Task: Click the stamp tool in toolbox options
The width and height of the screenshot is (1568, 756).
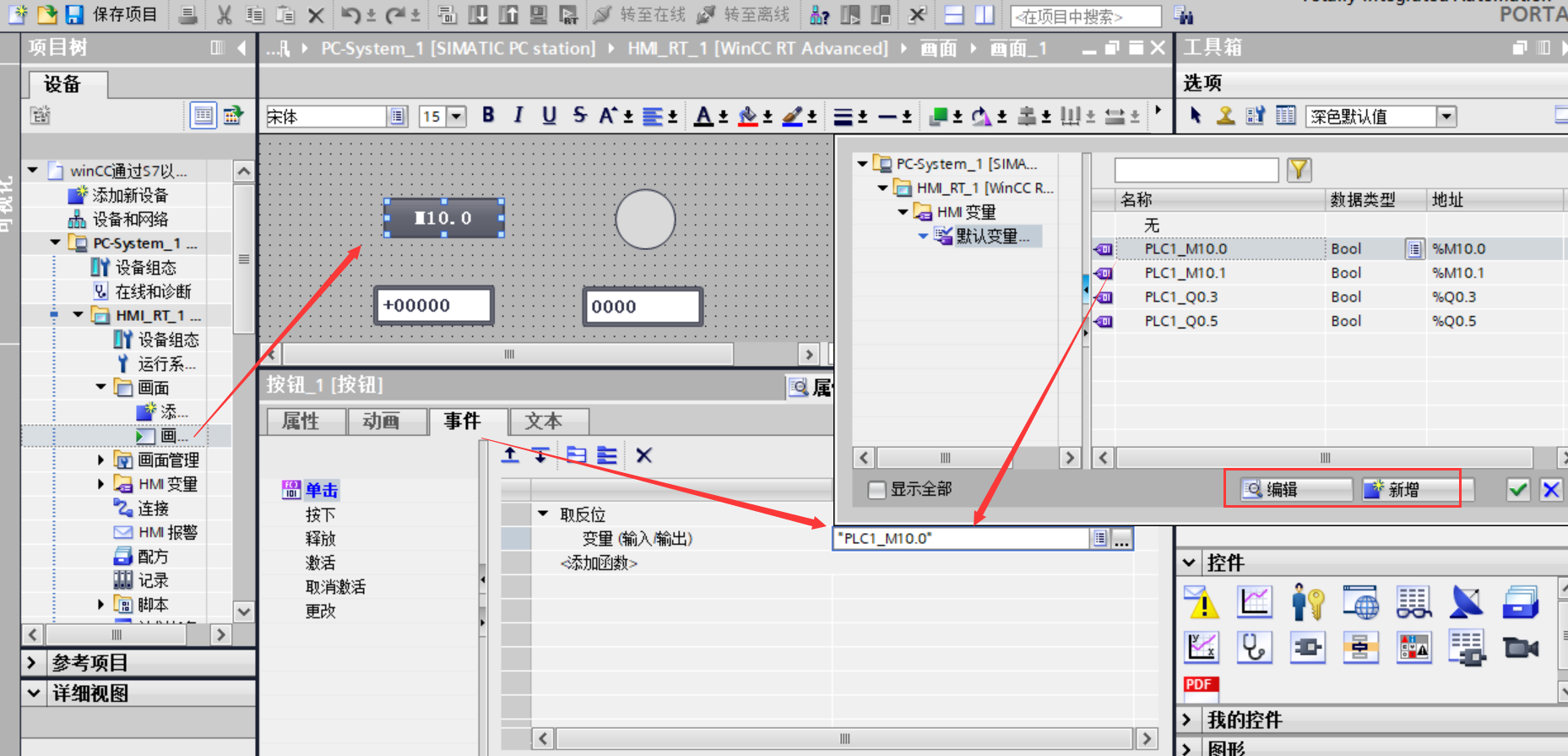Action: pos(1225,116)
